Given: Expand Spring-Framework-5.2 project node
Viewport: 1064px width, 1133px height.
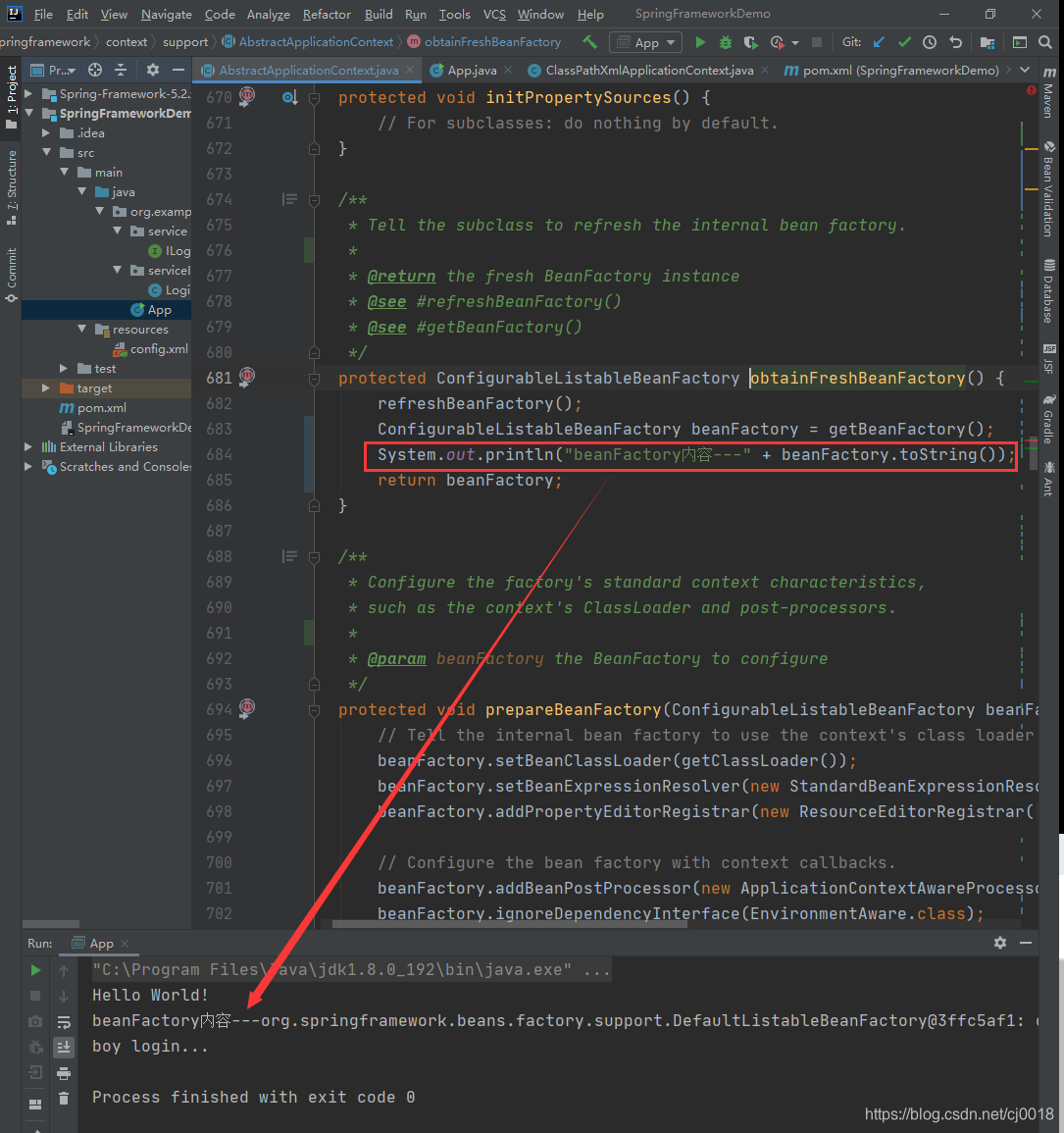Looking at the screenshot, I should click(x=28, y=94).
